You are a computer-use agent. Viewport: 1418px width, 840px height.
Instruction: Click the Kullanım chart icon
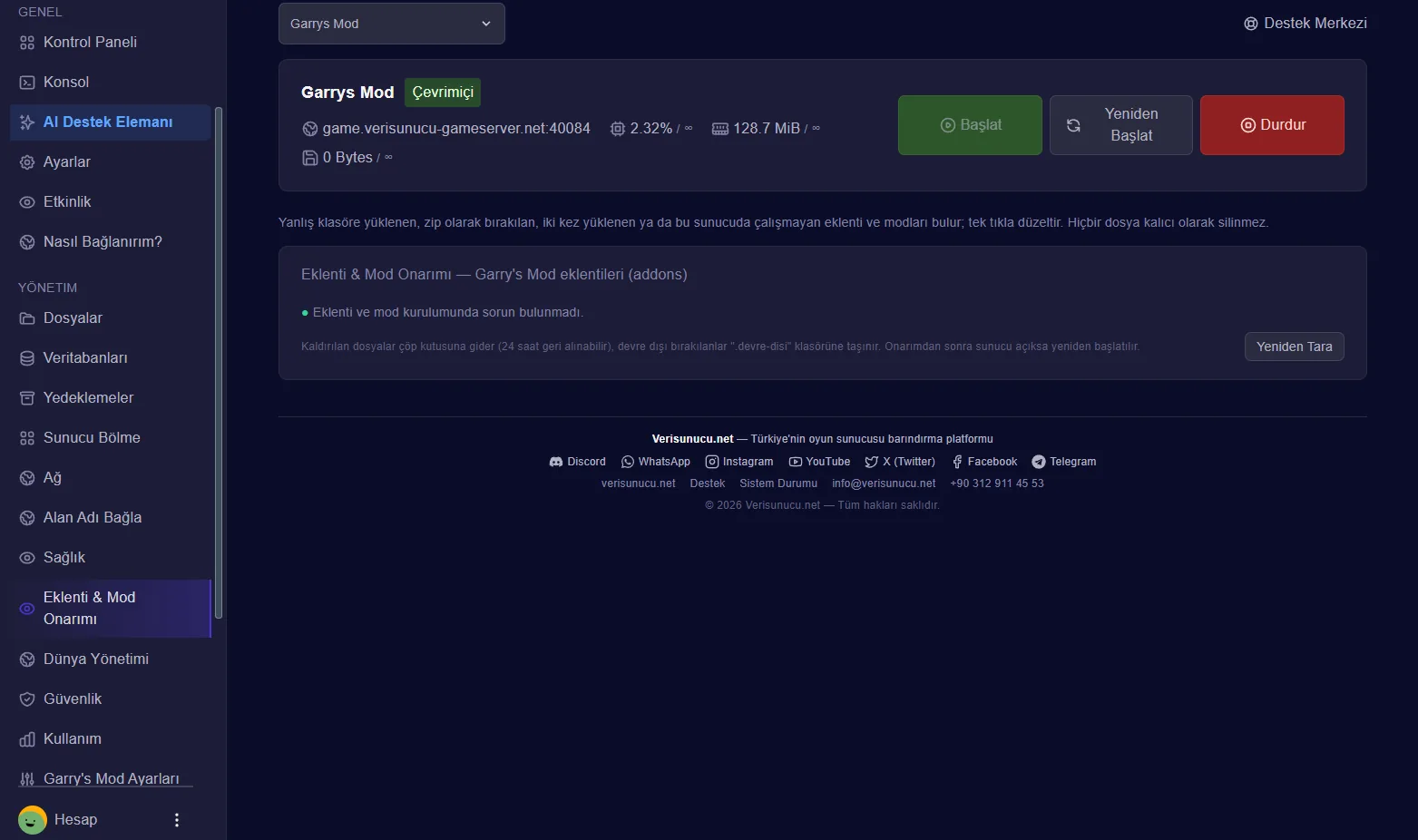(x=27, y=738)
